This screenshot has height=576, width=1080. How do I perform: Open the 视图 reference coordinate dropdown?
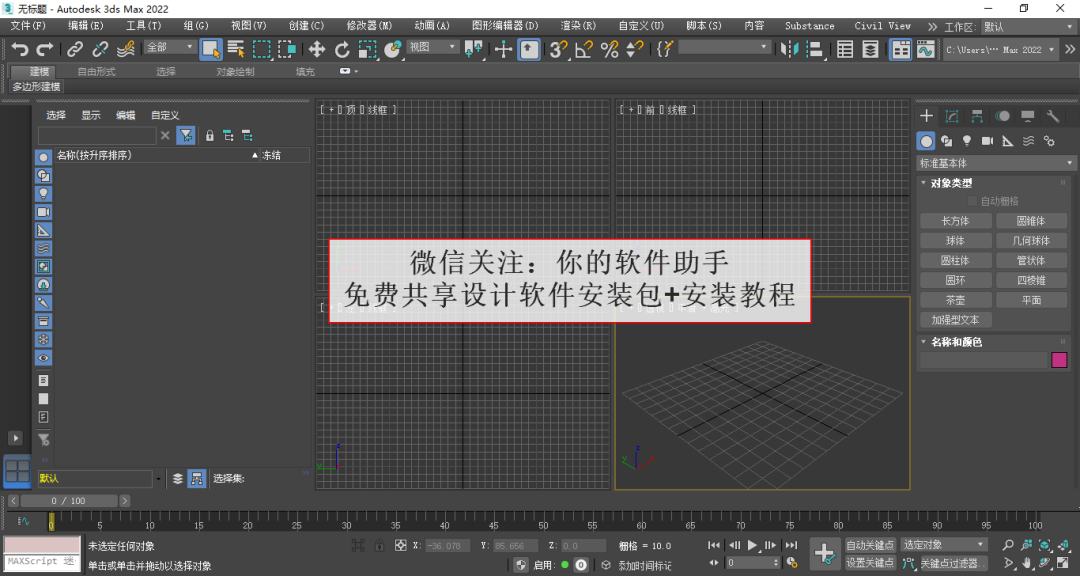(433, 47)
